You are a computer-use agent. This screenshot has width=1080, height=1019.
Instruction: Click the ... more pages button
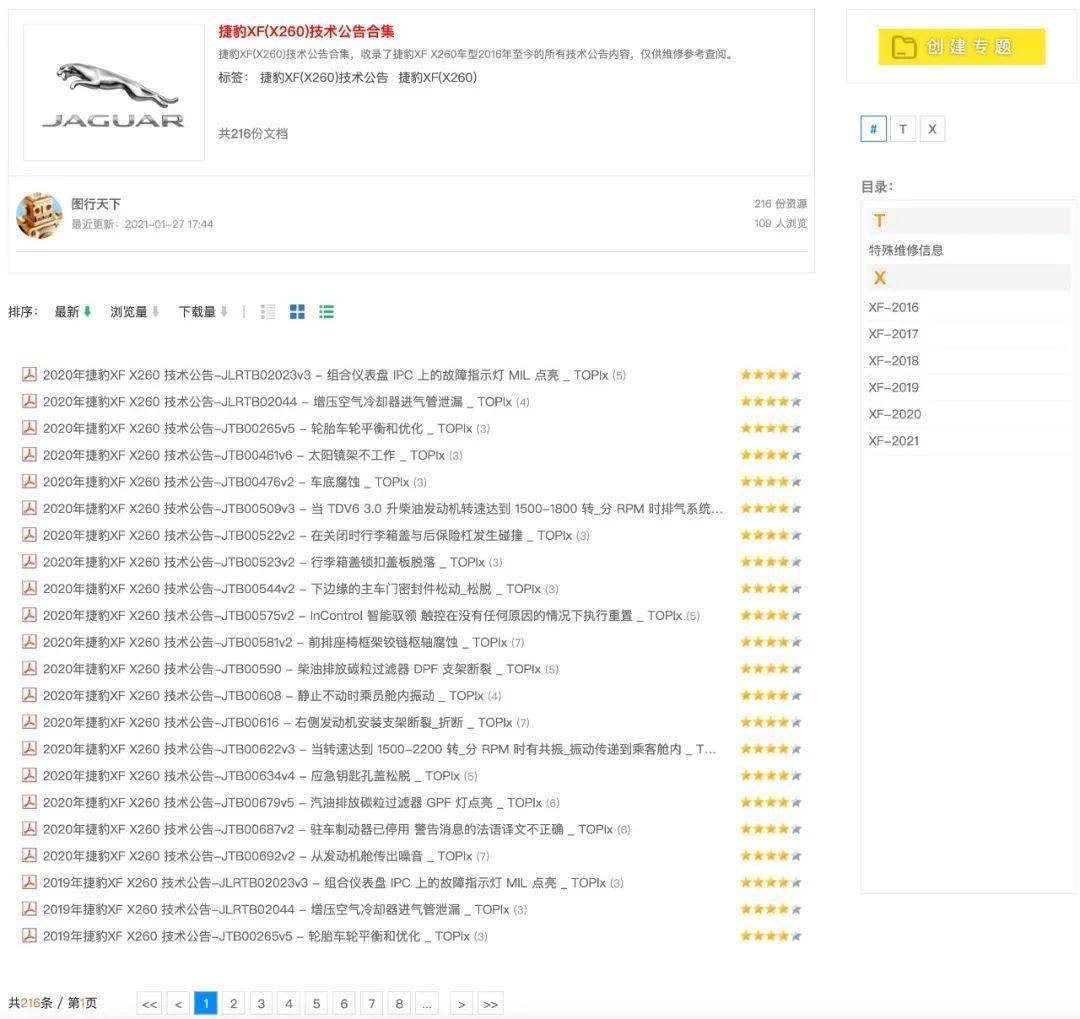426,1004
